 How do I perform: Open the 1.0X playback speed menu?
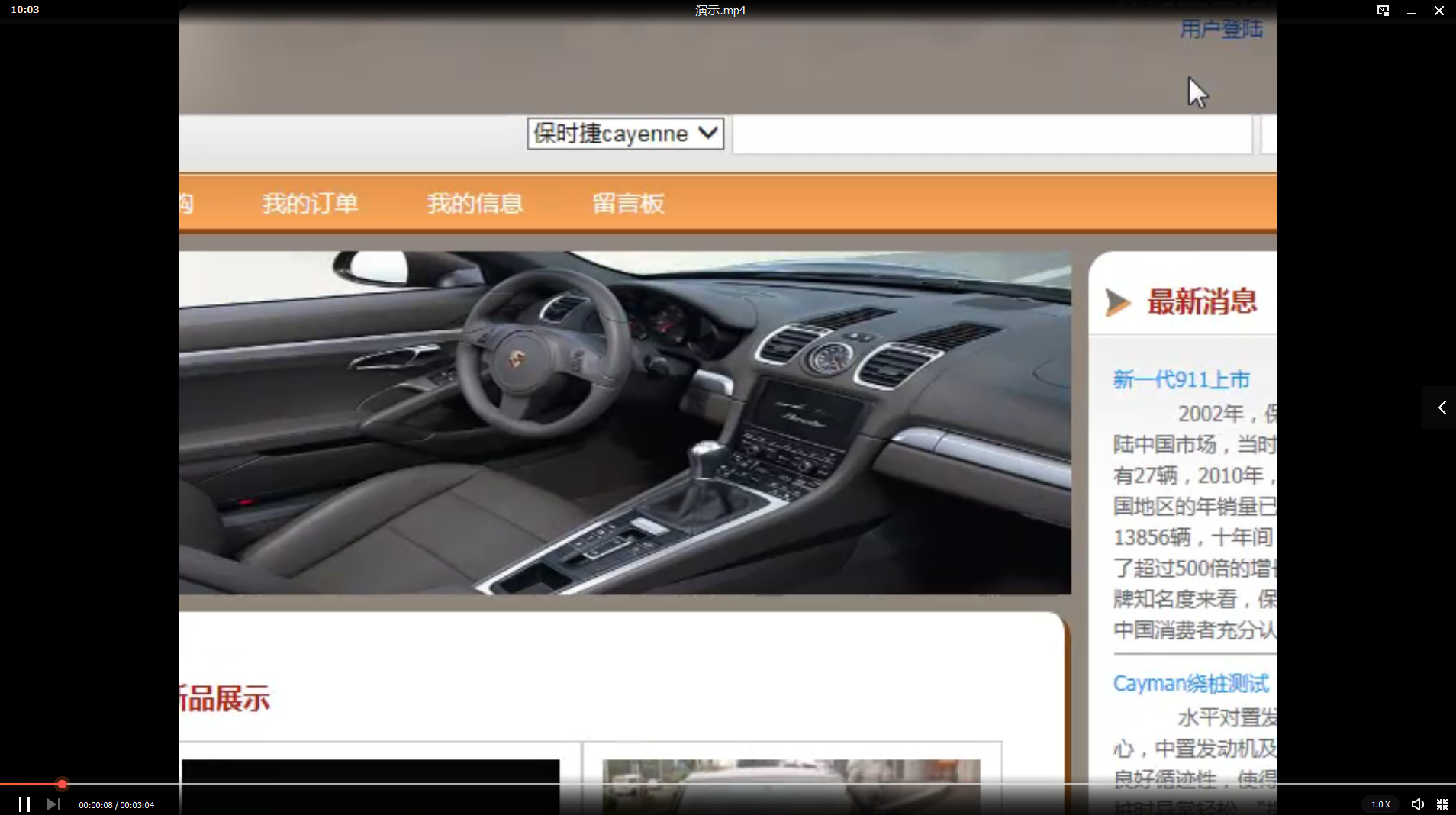coord(1380,804)
